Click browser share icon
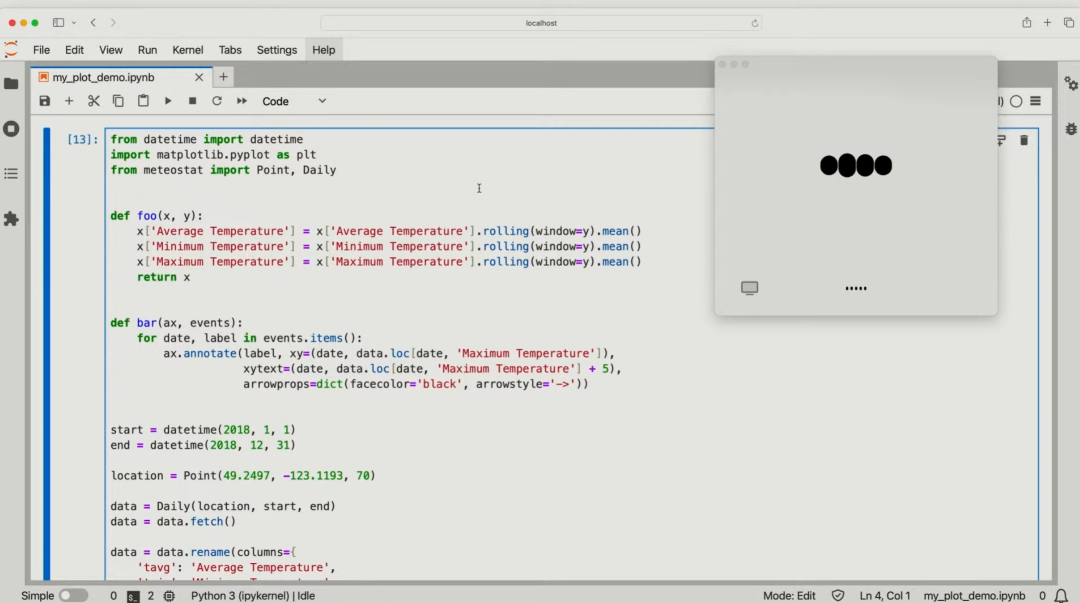Image resolution: width=1080 pixels, height=603 pixels. coord(1026,23)
